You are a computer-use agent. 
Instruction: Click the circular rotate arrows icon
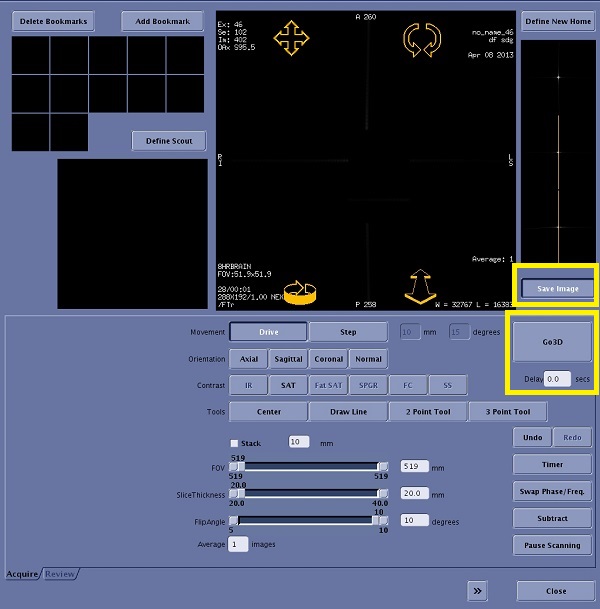pyautogui.click(x=422, y=39)
